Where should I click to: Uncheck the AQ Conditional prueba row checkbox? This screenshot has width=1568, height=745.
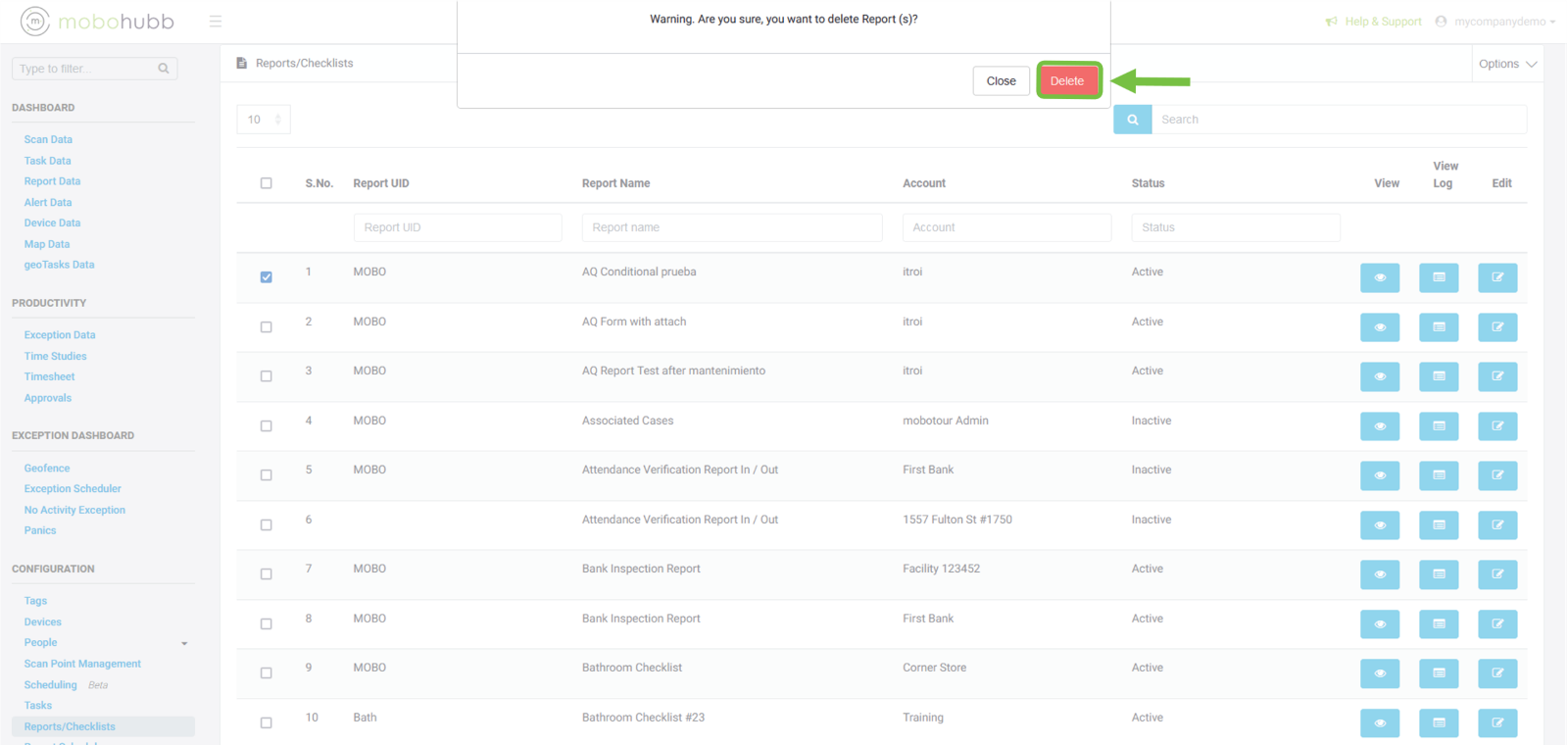click(267, 277)
